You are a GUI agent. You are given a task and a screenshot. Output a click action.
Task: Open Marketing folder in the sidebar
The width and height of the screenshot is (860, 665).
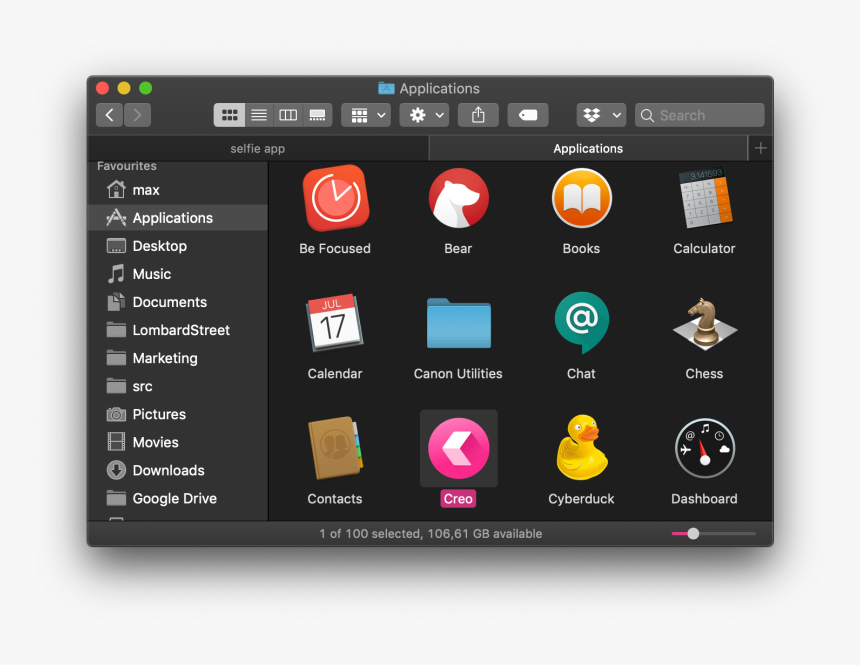178,357
